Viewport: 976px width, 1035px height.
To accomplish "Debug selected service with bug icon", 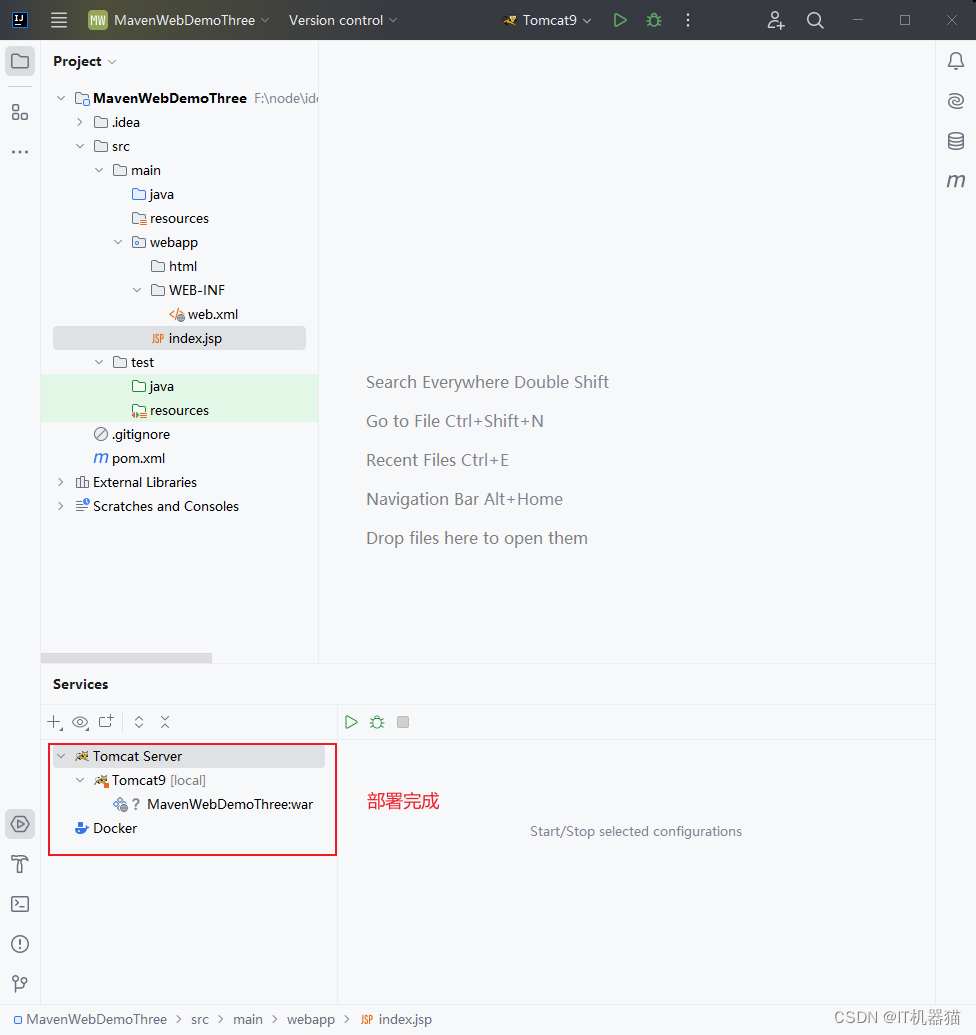I will pyautogui.click(x=377, y=722).
